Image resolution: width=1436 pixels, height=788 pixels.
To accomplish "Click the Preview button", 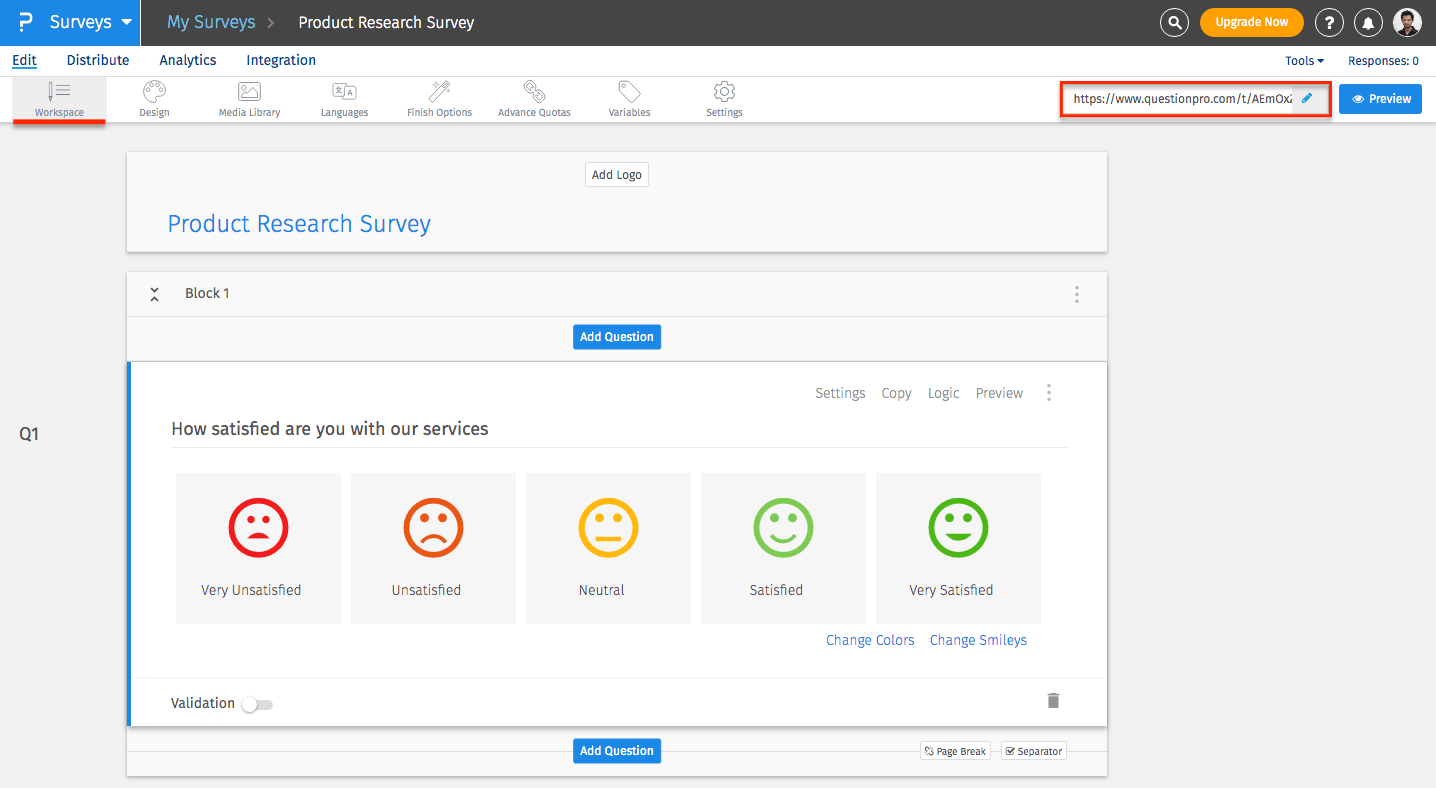I will click(x=1380, y=98).
